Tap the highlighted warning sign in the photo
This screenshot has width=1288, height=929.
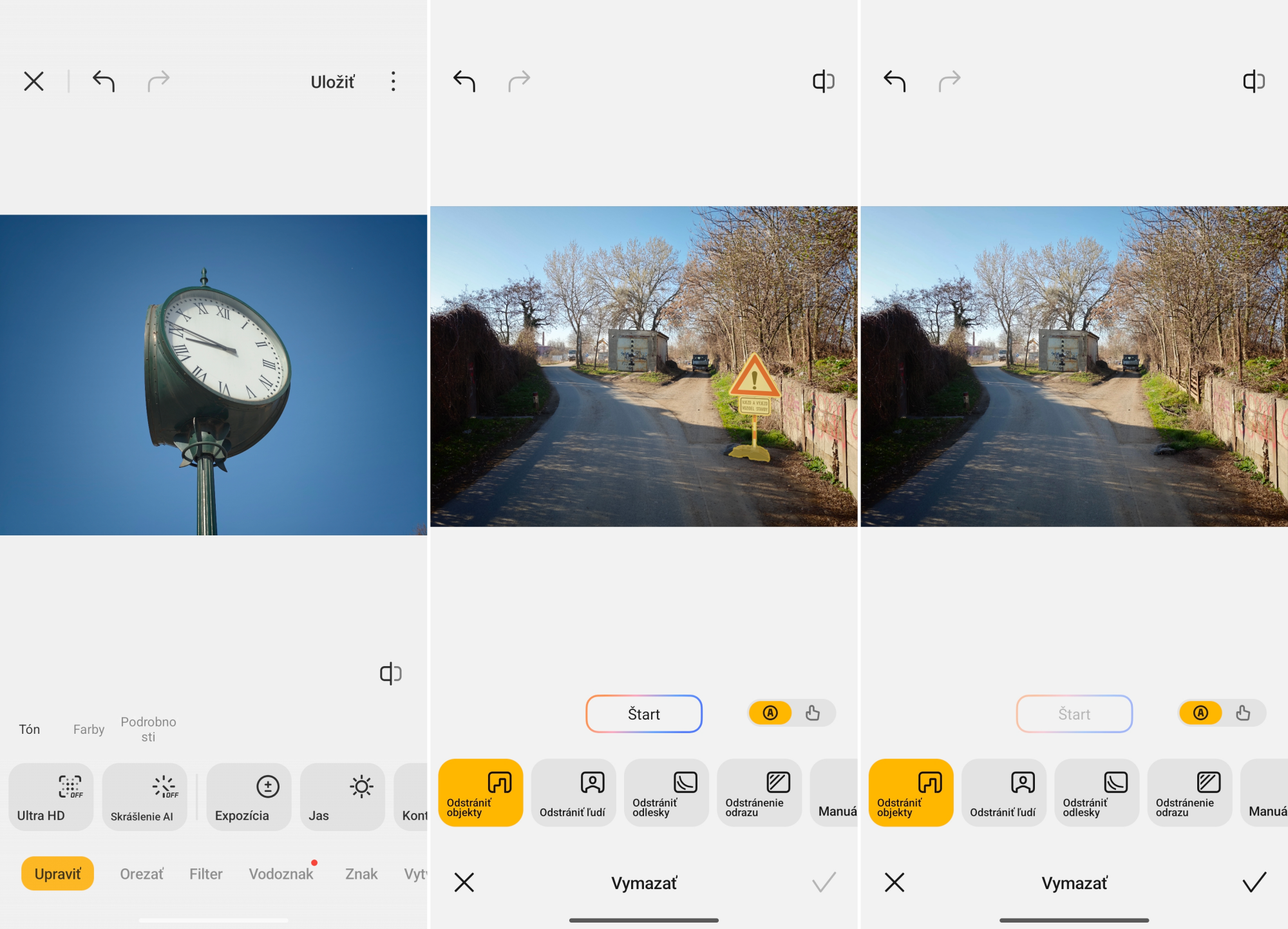coord(754,381)
